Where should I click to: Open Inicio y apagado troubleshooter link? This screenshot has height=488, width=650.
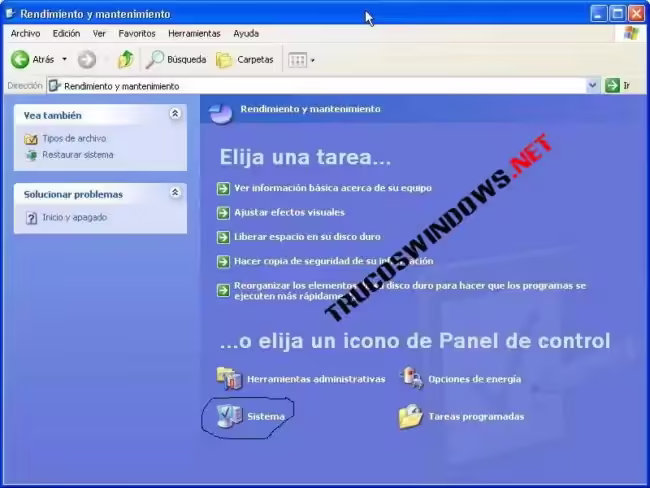click(75, 217)
